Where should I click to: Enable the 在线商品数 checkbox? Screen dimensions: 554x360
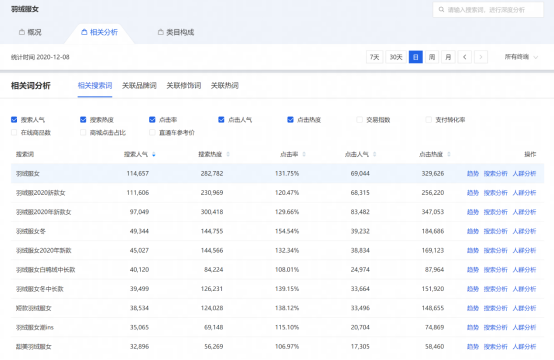point(14,132)
